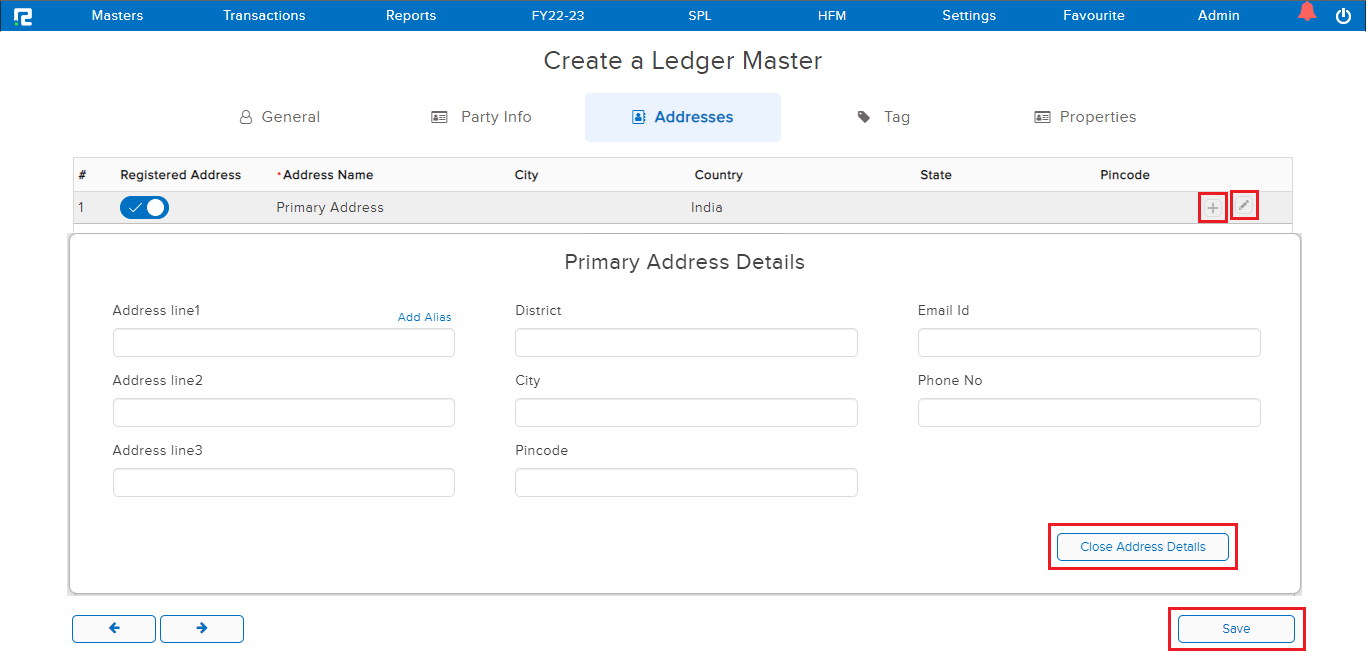Expand the Settings menu
This screenshot has width=1368, height=658.
click(x=969, y=16)
